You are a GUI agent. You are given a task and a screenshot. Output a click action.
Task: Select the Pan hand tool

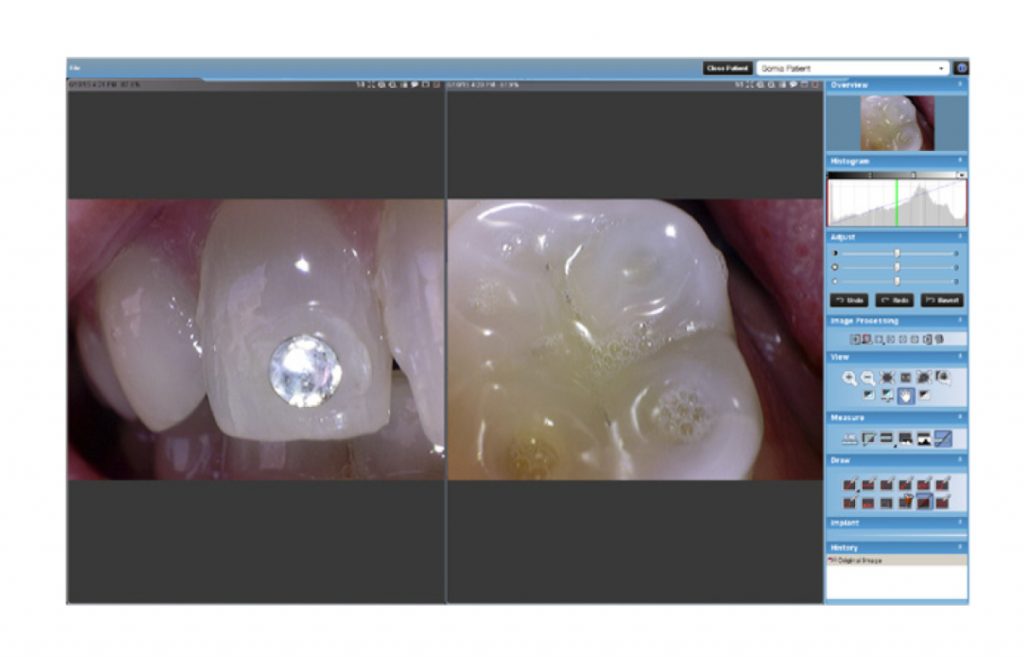pyautogui.click(x=906, y=395)
